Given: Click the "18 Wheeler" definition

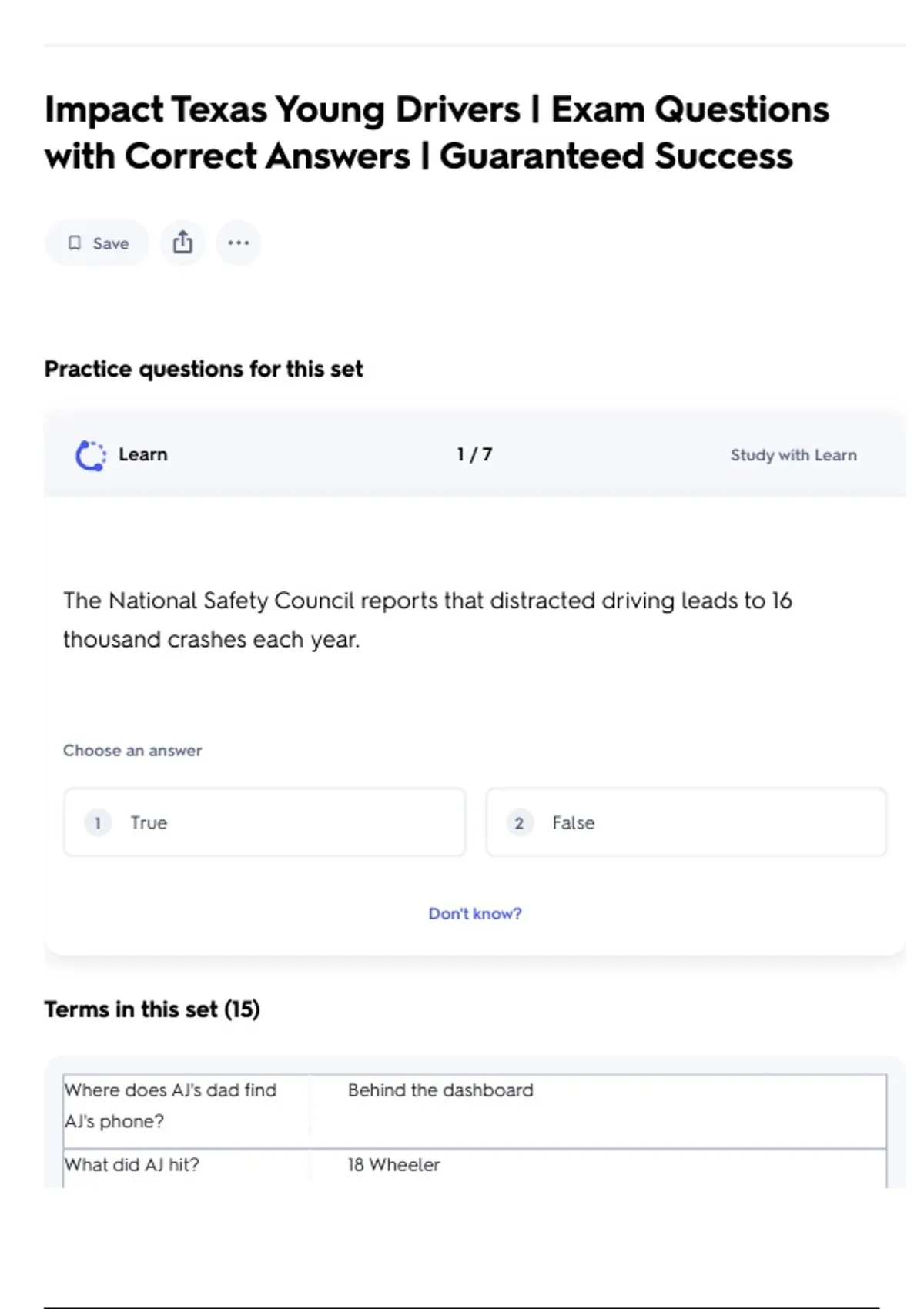Looking at the screenshot, I should click(393, 1164).
